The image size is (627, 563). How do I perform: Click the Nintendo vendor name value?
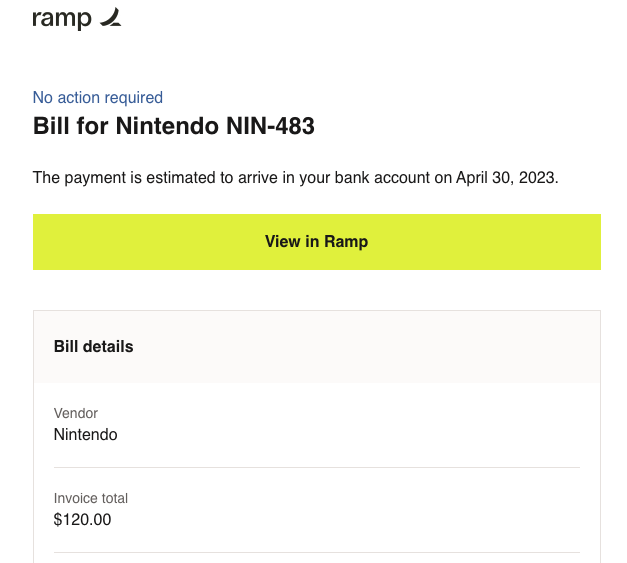(x=86, y=435)
